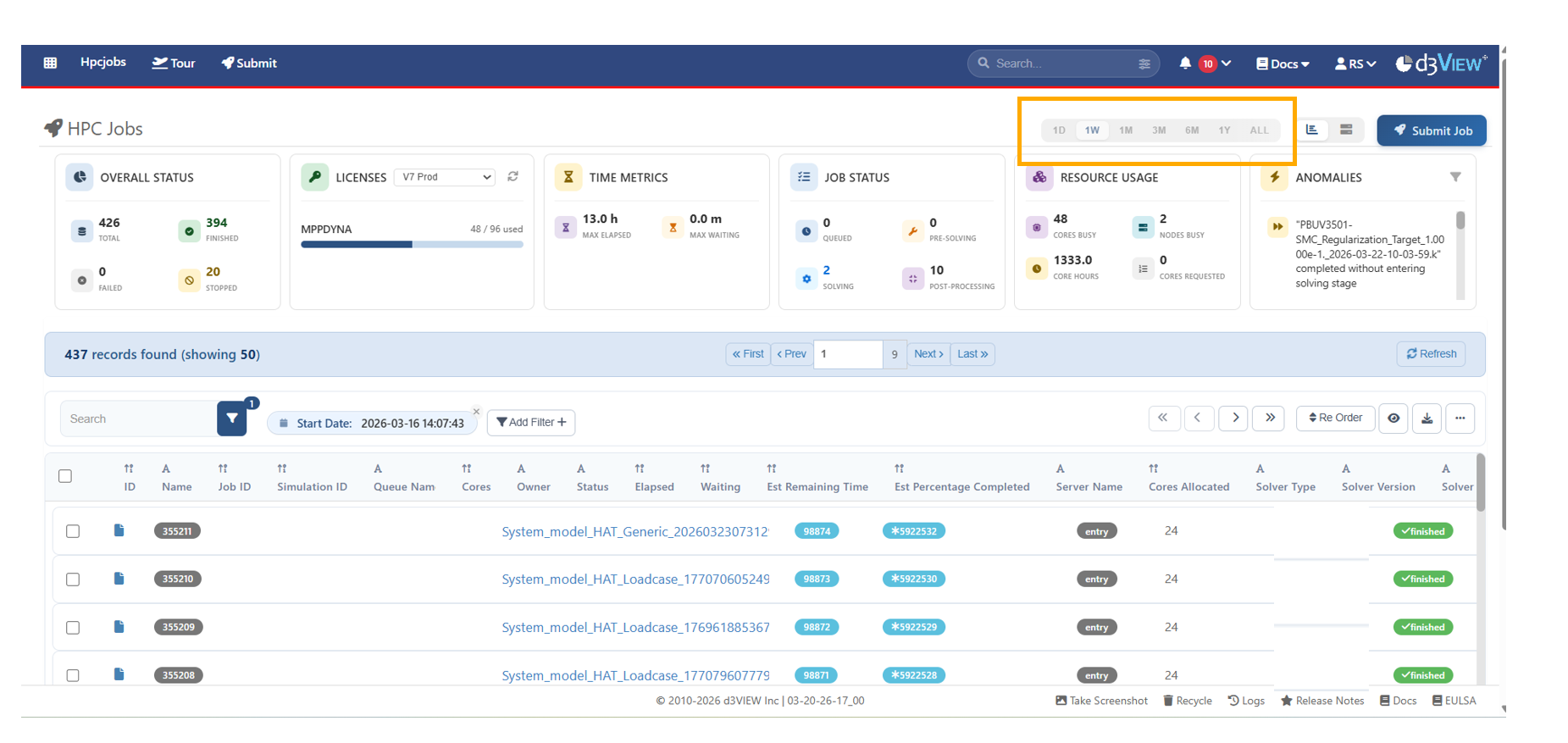Open the V7 Prod licenses dropdown
This screenshot has width=1568, height=743.
[x=446, y=177]
